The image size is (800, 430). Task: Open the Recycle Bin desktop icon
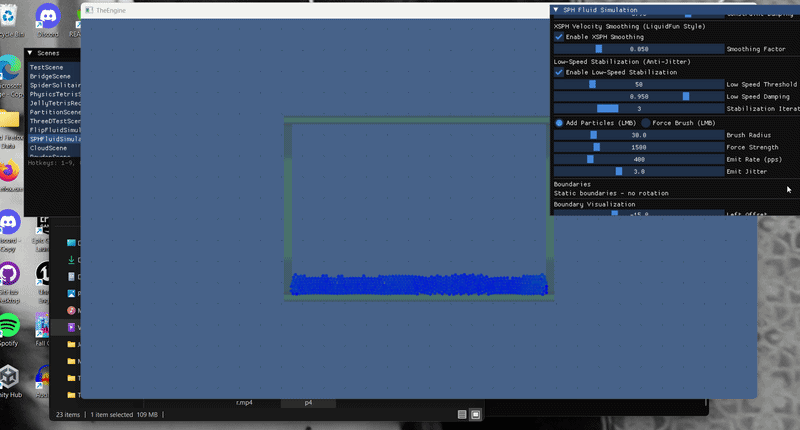pyautogui.click(x=9, y=18)
